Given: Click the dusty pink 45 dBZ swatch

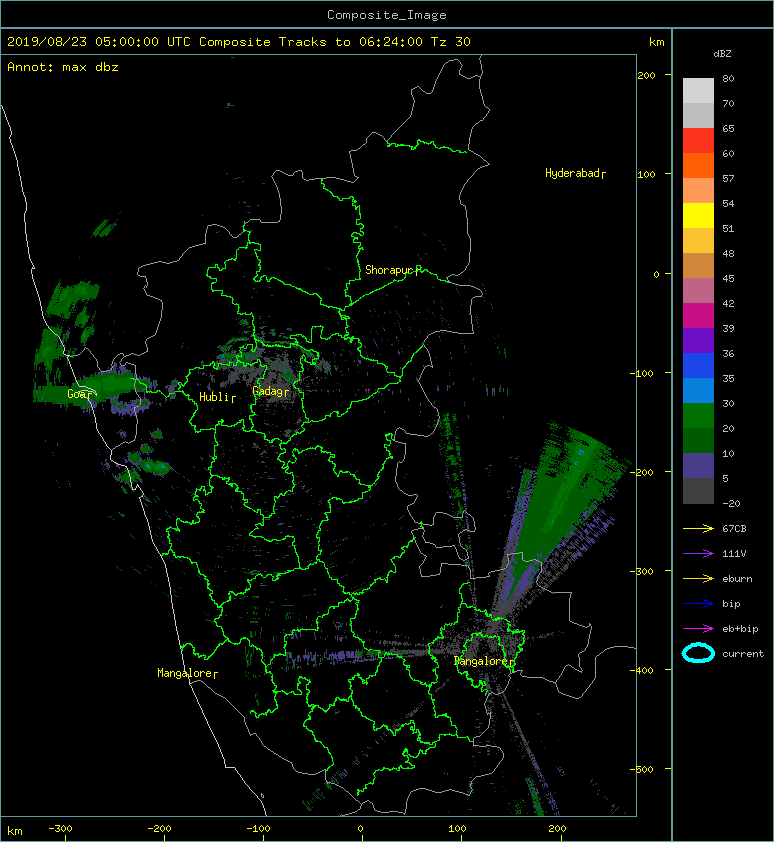Looking at the screenshot, I should [x=698, y=291].
